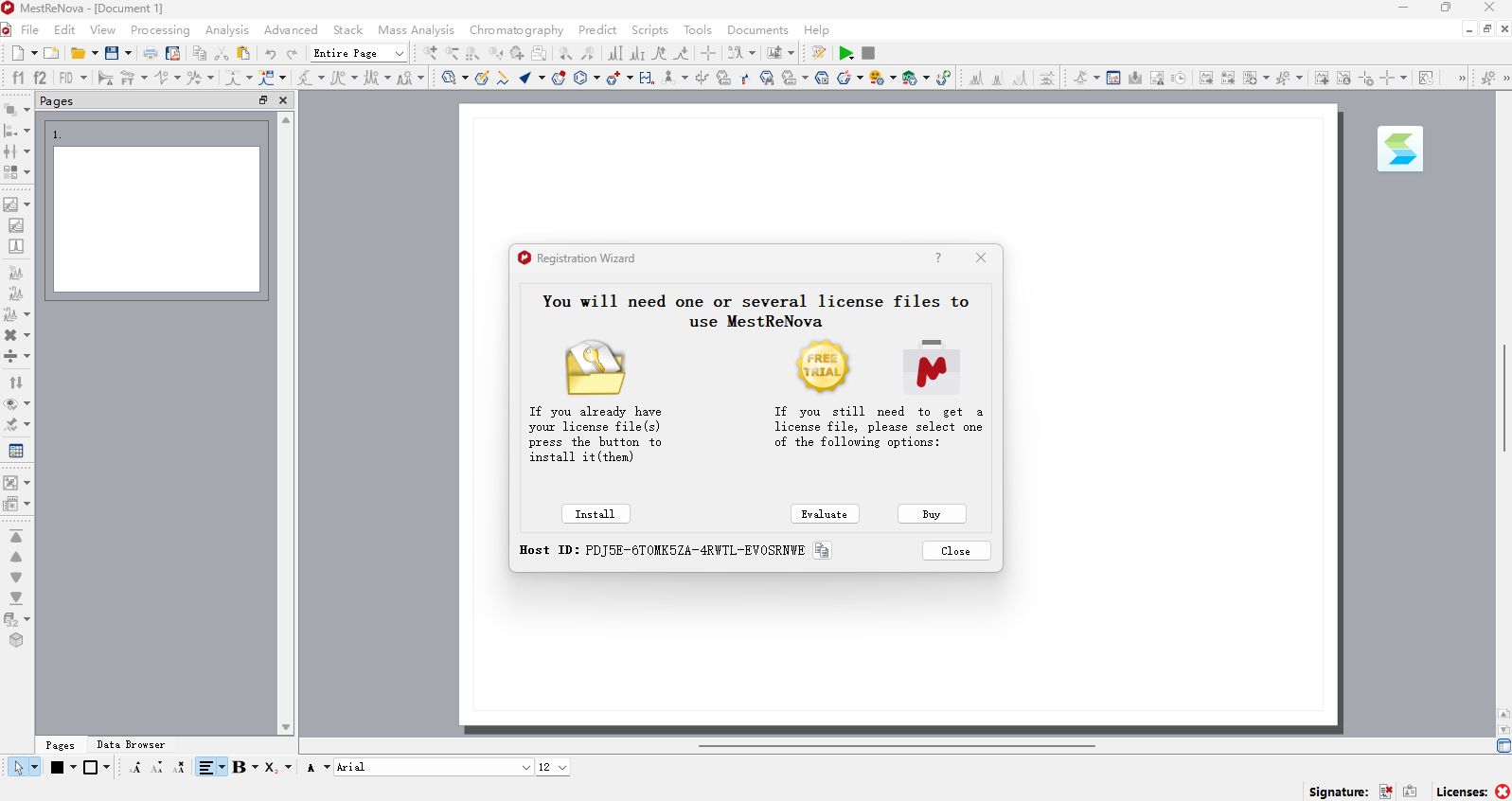Open the Processing menu
This screenshot has width=1512, height=801.
[160, 30]
